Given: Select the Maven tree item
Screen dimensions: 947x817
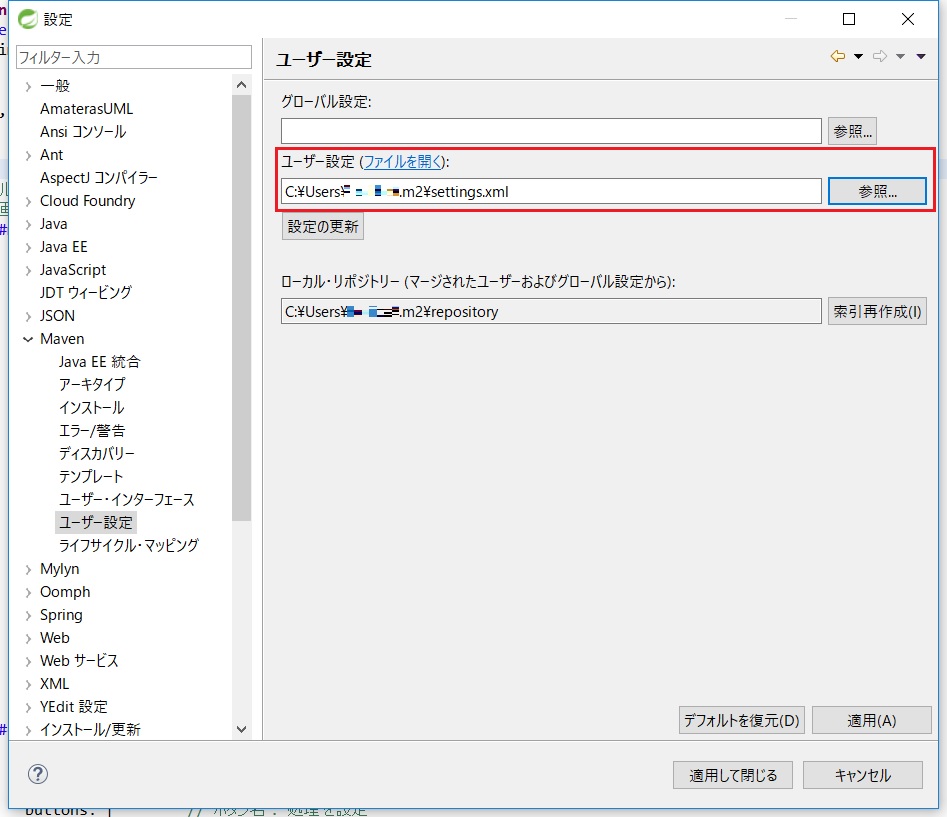Looking at the screenshot, I should click(x=62, y=339).
